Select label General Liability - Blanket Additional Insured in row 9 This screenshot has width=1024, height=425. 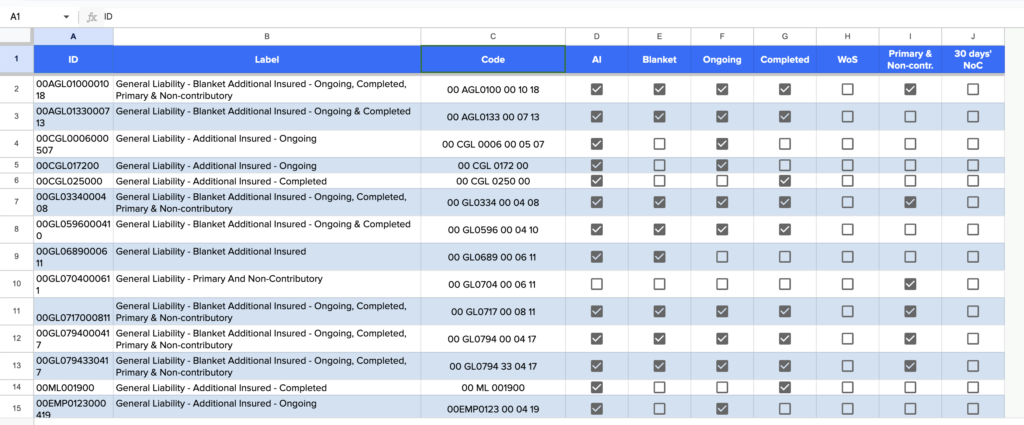(x=267, y=257)
